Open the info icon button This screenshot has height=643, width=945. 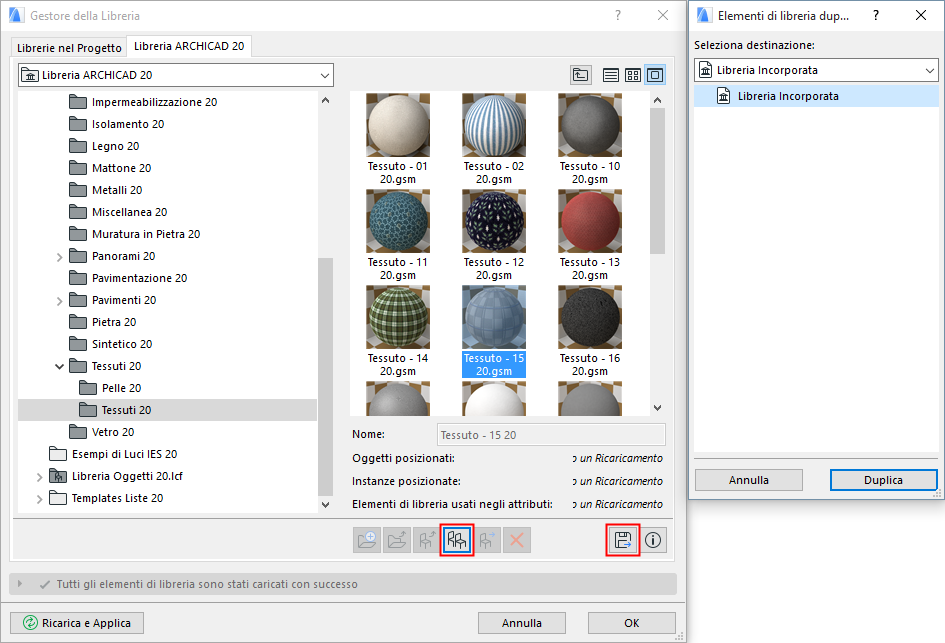pos(653,540)
